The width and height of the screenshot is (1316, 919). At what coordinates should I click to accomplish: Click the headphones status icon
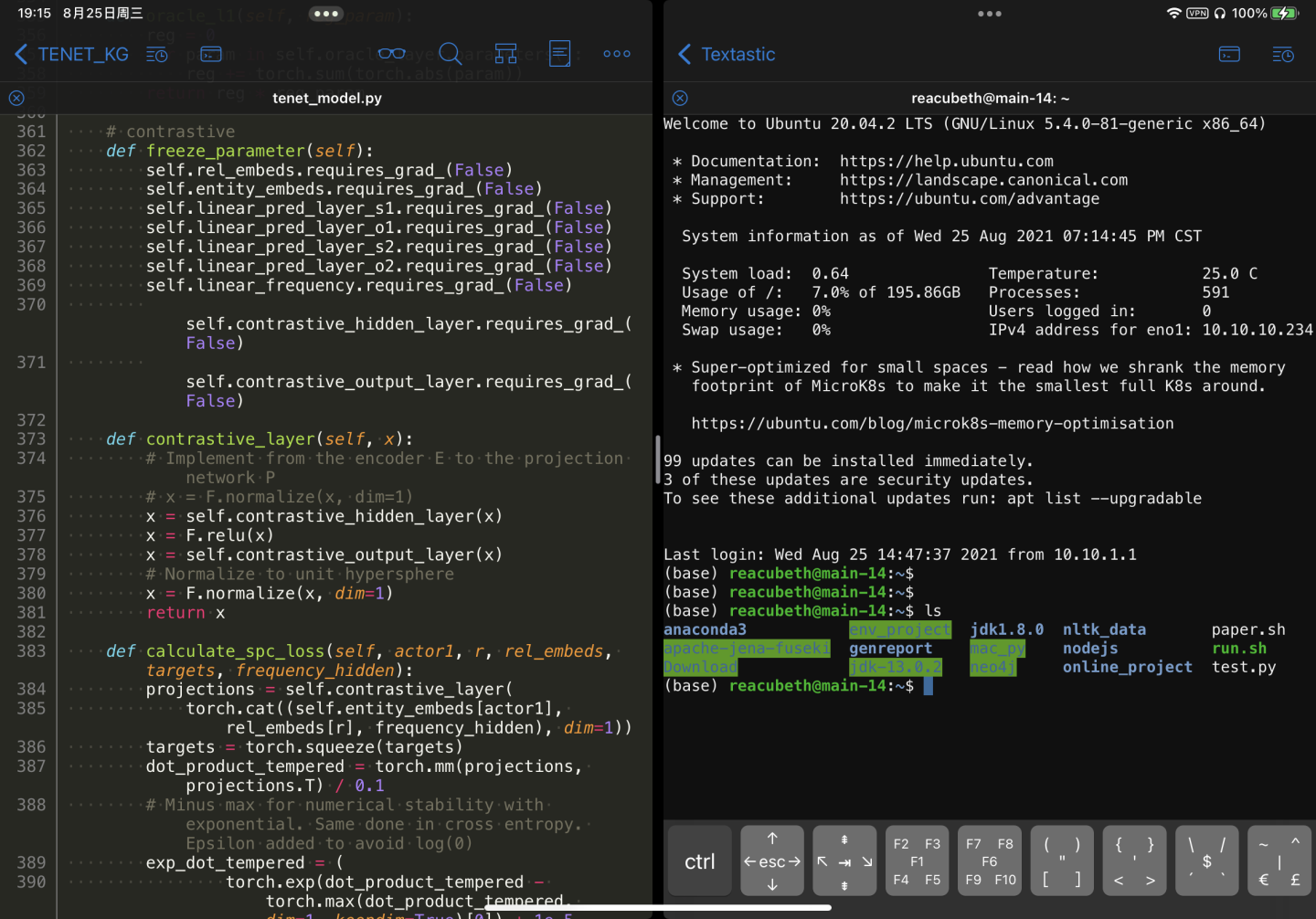1220,13
